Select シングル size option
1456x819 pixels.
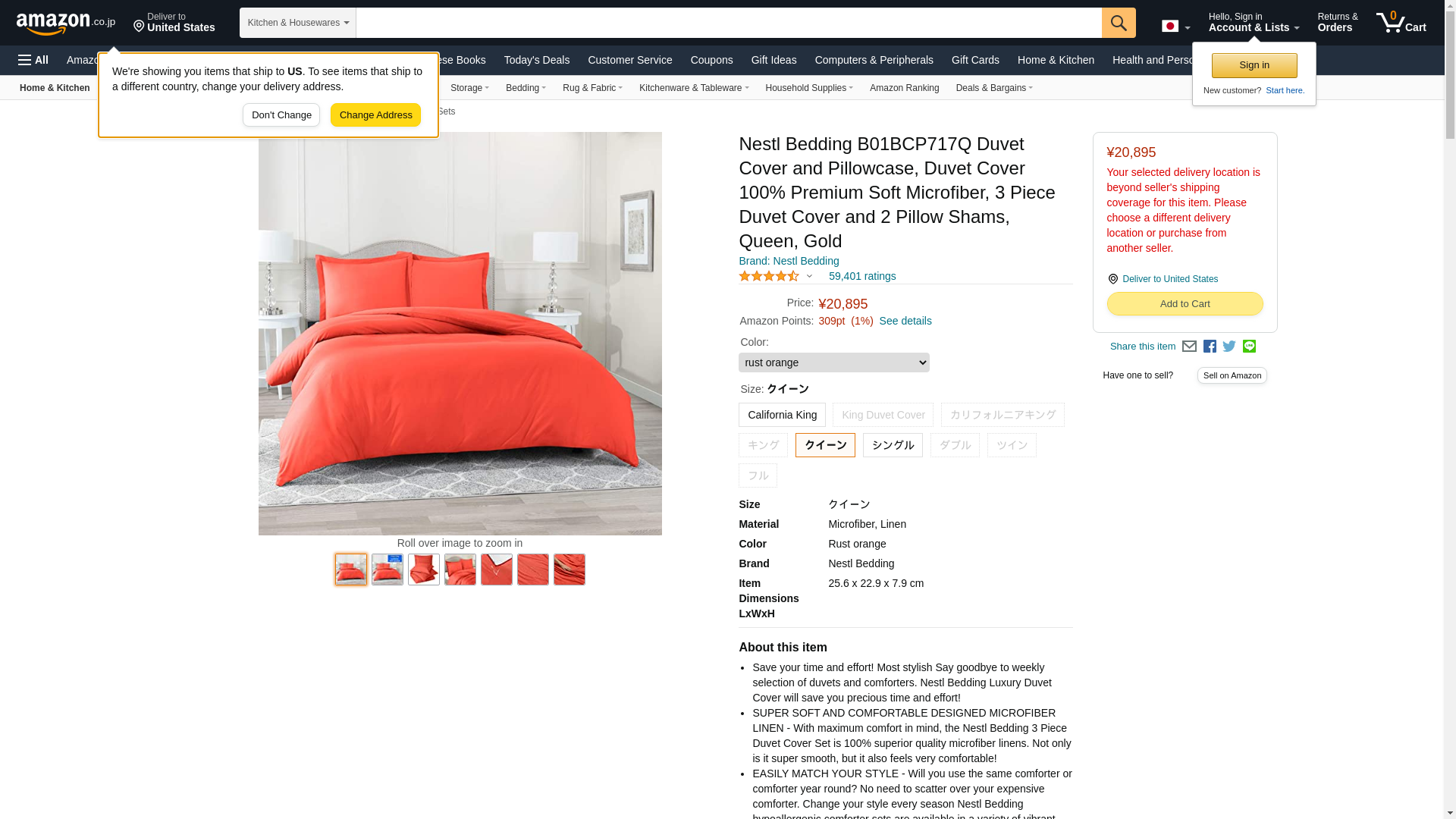(893, 445)
